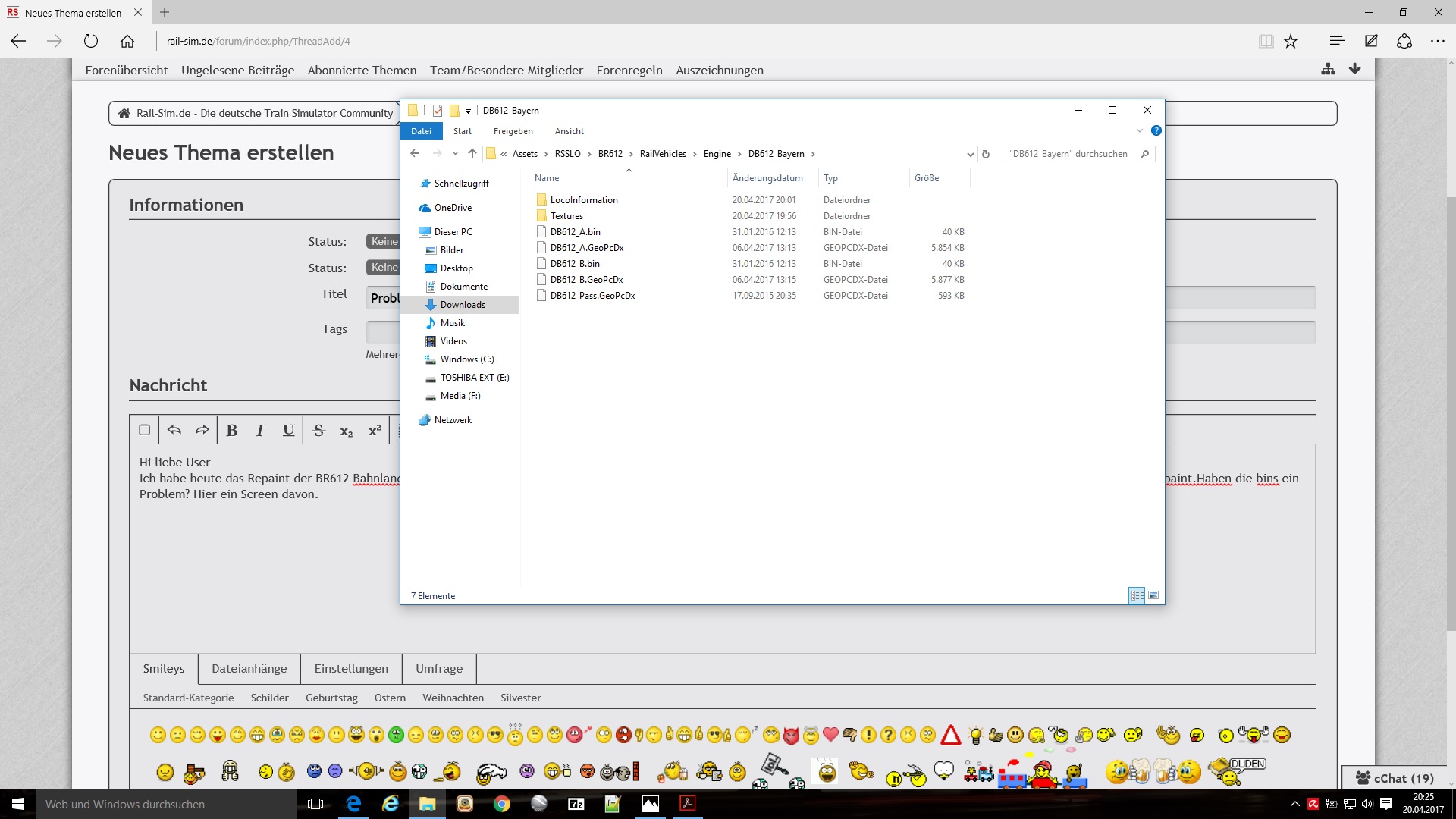Open Windows Start menu
Screen dimensions: 1456x819
point(18,804)
